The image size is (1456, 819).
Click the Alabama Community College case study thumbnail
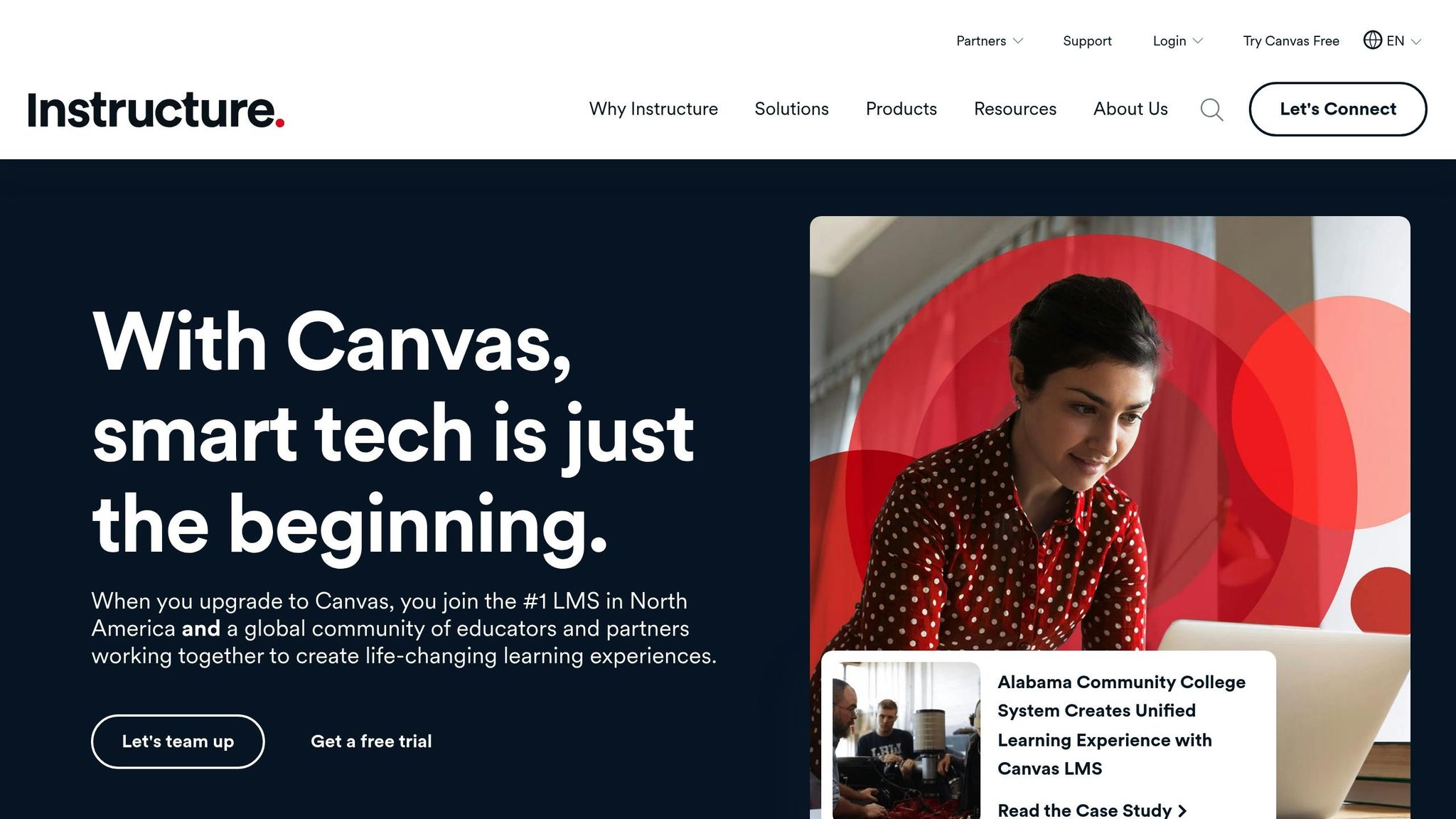pos(906,740)
